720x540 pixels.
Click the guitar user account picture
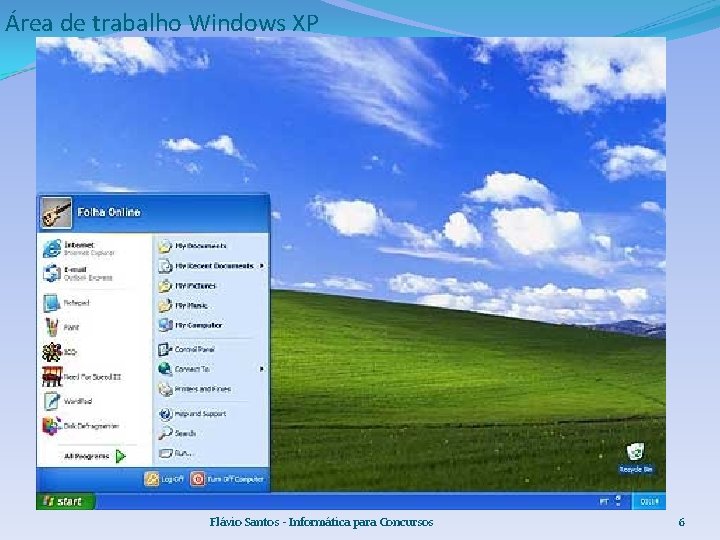pos(56,213)
